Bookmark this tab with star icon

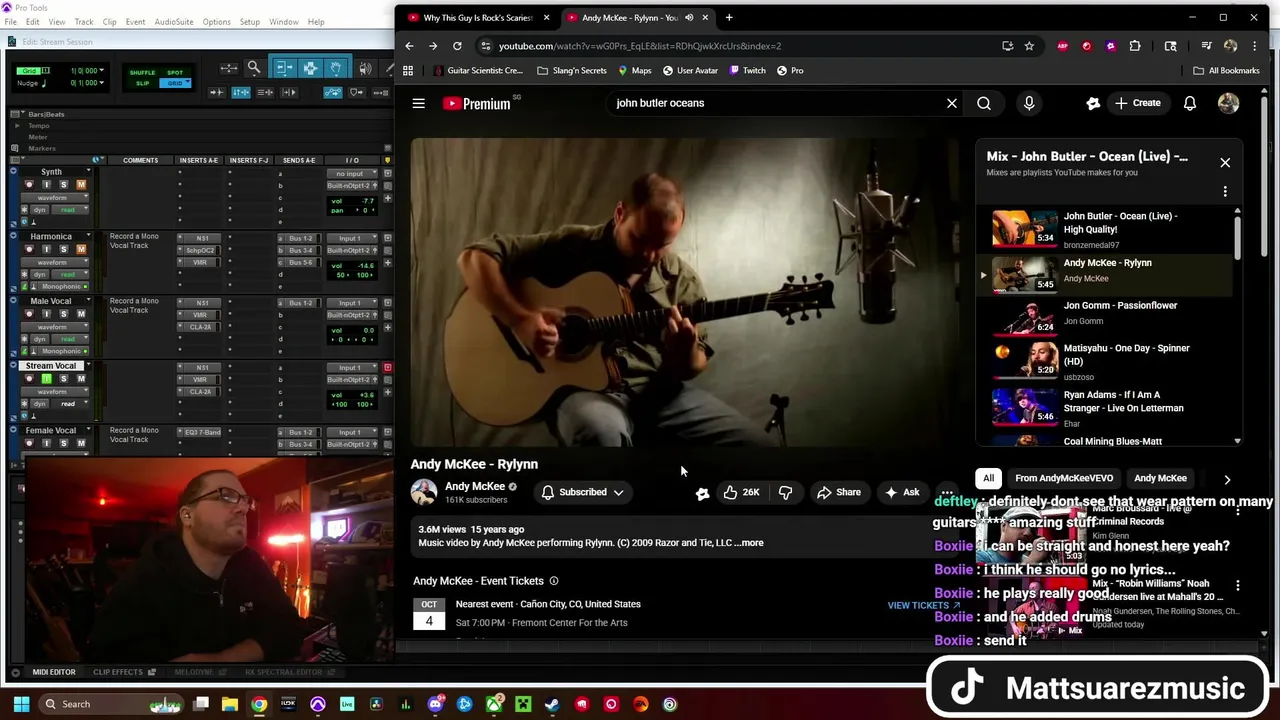(x=1029, y=46)
